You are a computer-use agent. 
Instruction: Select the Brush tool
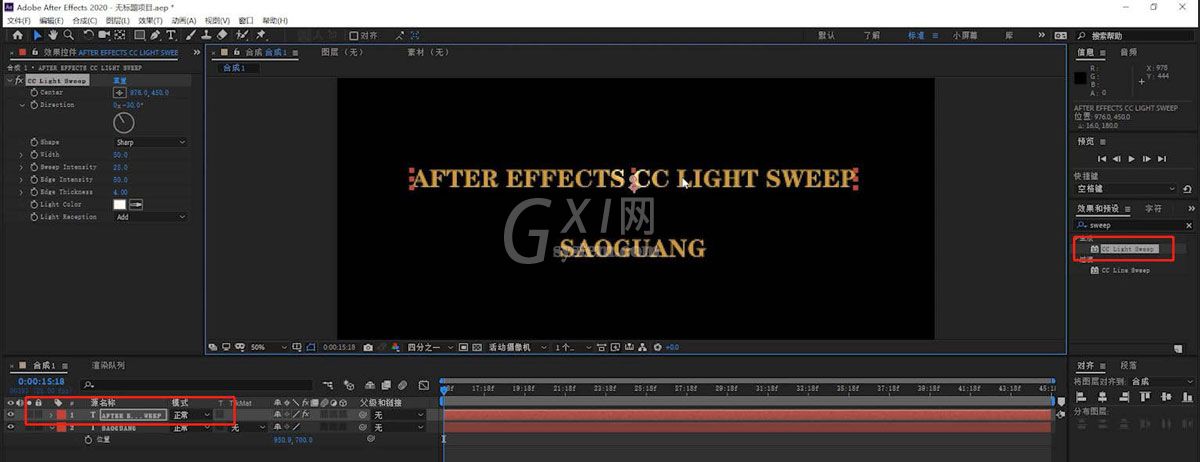pos(191,35)
